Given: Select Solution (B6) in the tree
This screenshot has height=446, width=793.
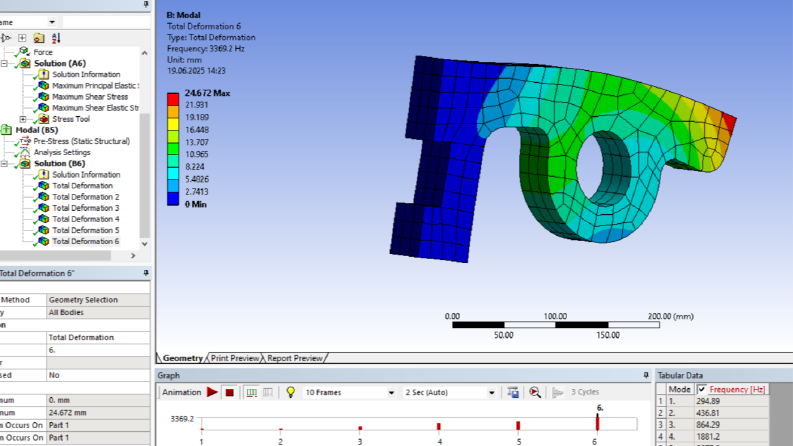Looking at the screenshot, I should tap(60, 163).
